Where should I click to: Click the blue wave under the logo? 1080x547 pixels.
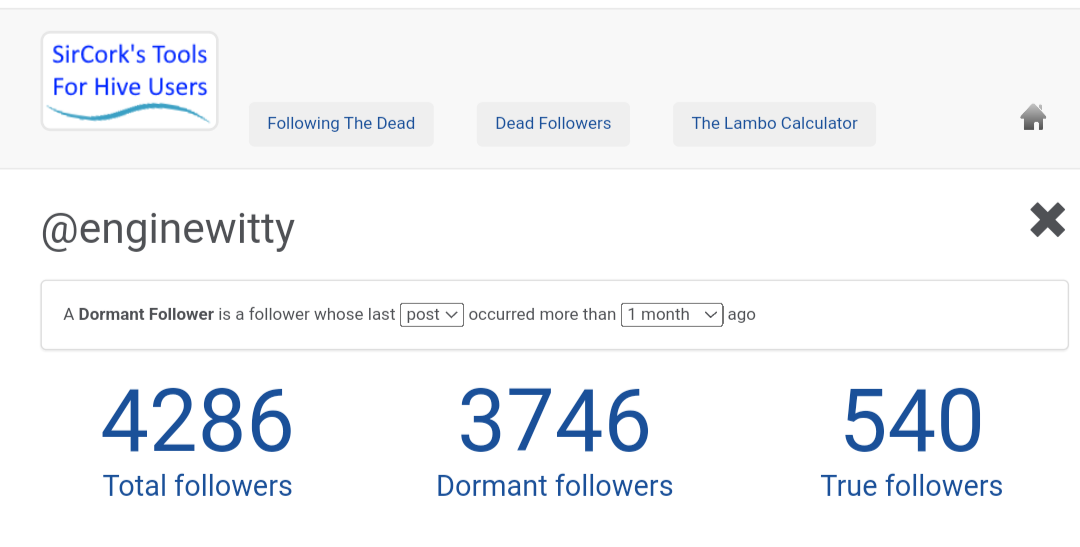tap(128, 112)
